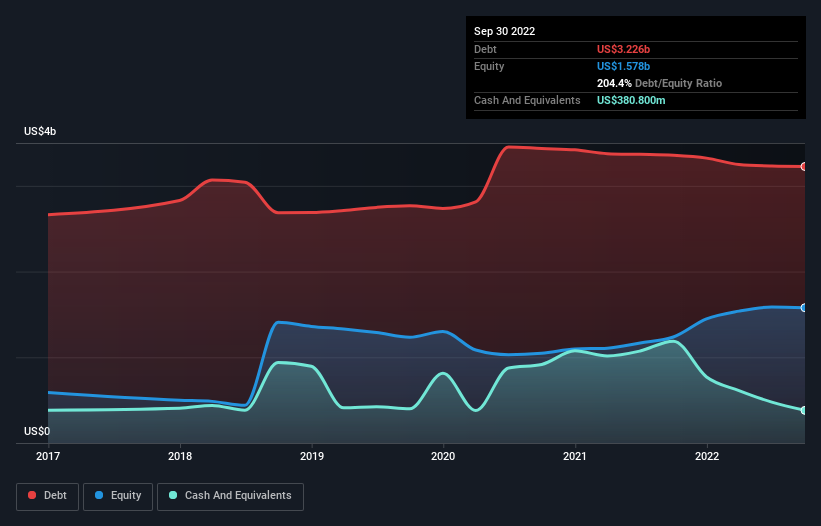Click the 2020 x-axis label
This screenshot has height=526, width=821.
point(443,456)
